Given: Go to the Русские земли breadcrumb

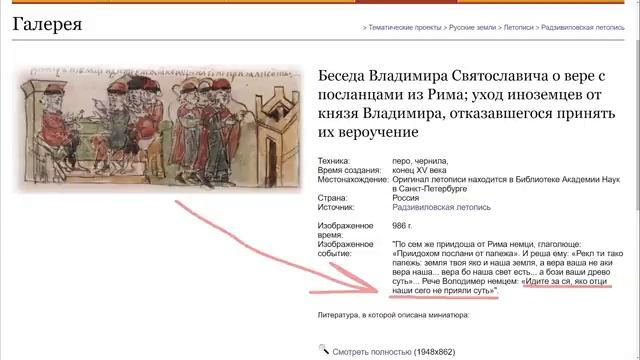Looking at the screenshot, I should point(472,28).
